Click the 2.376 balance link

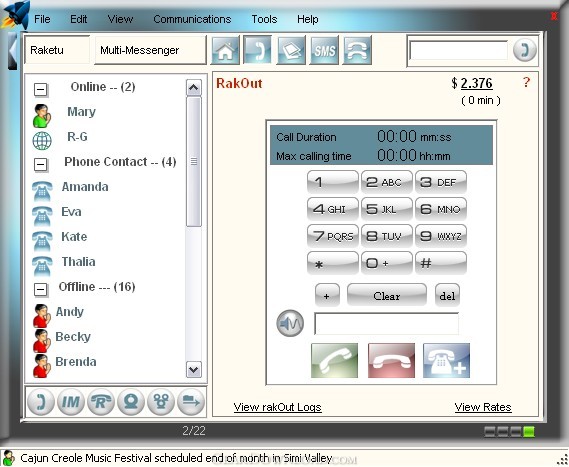476,83
